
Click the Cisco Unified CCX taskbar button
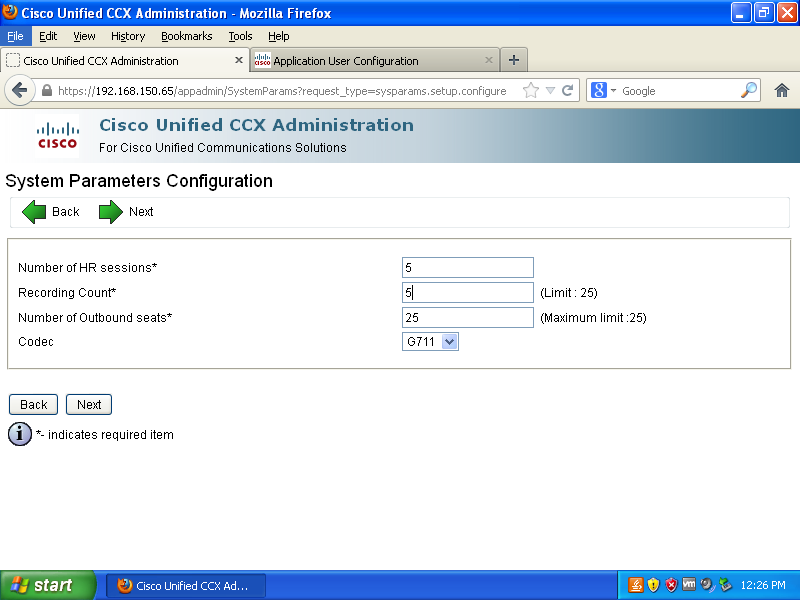click(186, 585)
